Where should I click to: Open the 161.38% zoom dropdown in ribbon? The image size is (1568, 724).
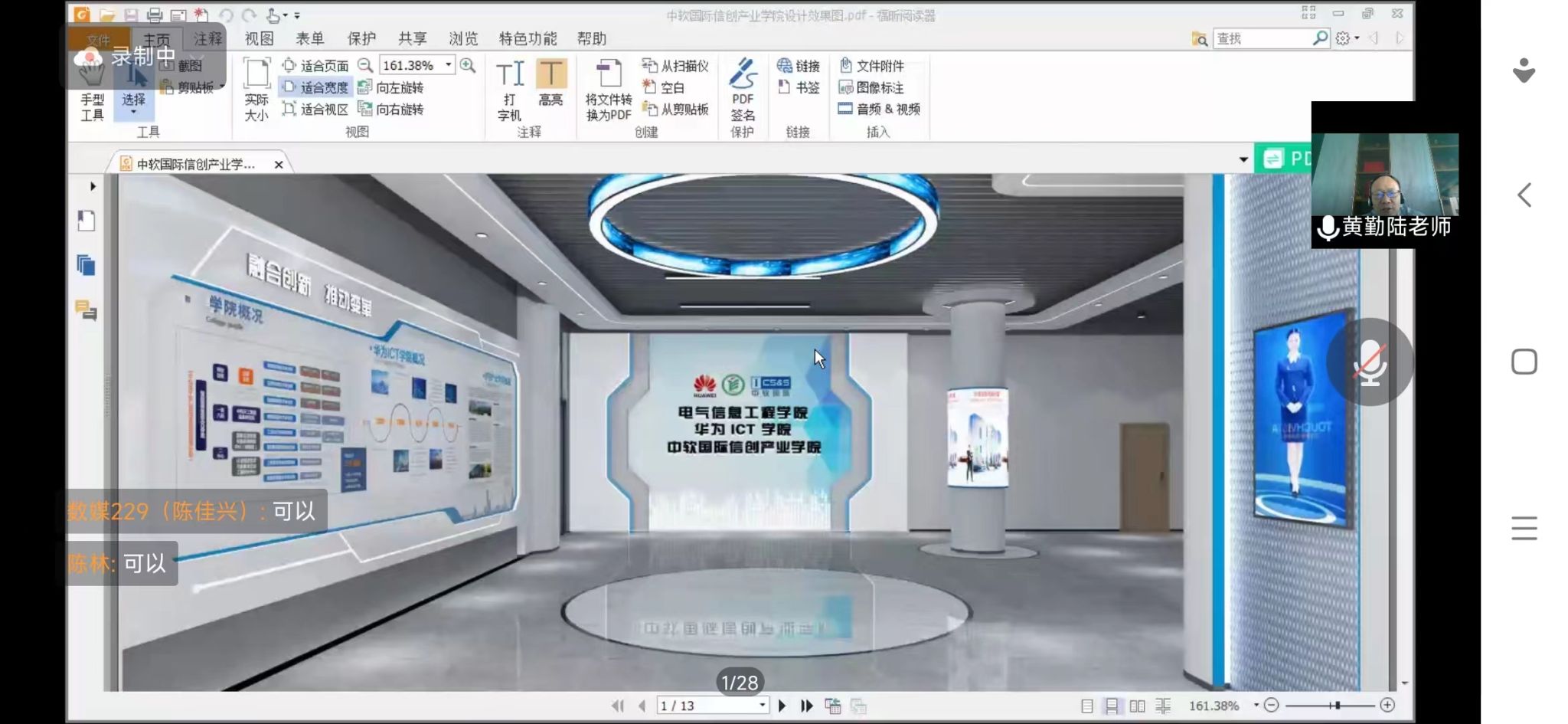tap(449, 65)
